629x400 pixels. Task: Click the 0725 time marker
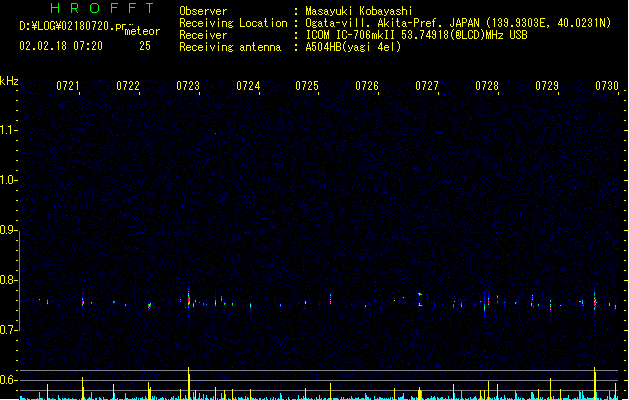tap(307, 86)
